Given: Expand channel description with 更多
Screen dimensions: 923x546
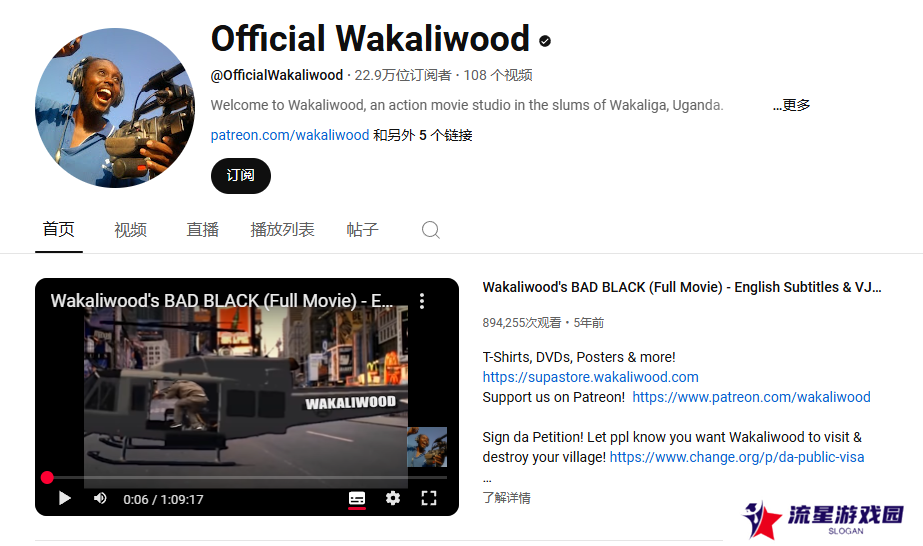Looking at the screenshot, I should (x=792, y=105).
